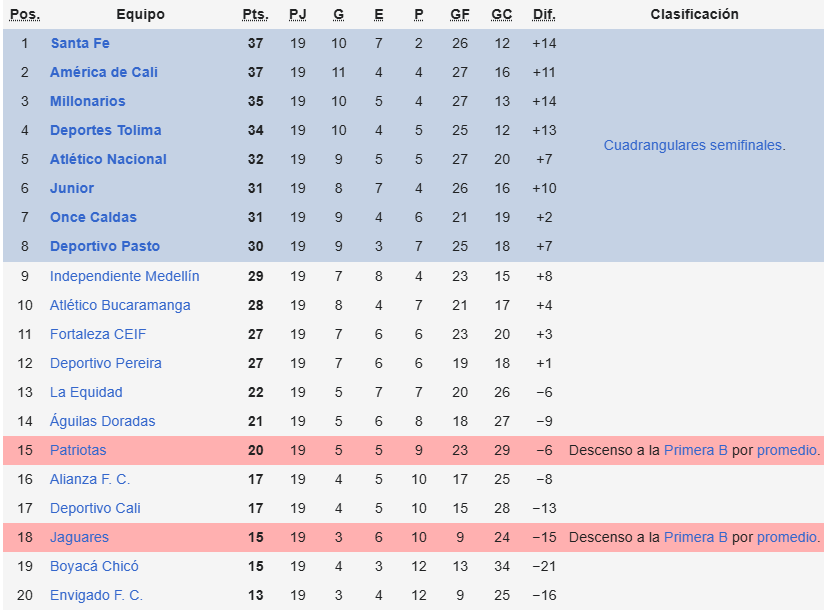Open the Cuadrangulares semifinales link

click(695, 146)
